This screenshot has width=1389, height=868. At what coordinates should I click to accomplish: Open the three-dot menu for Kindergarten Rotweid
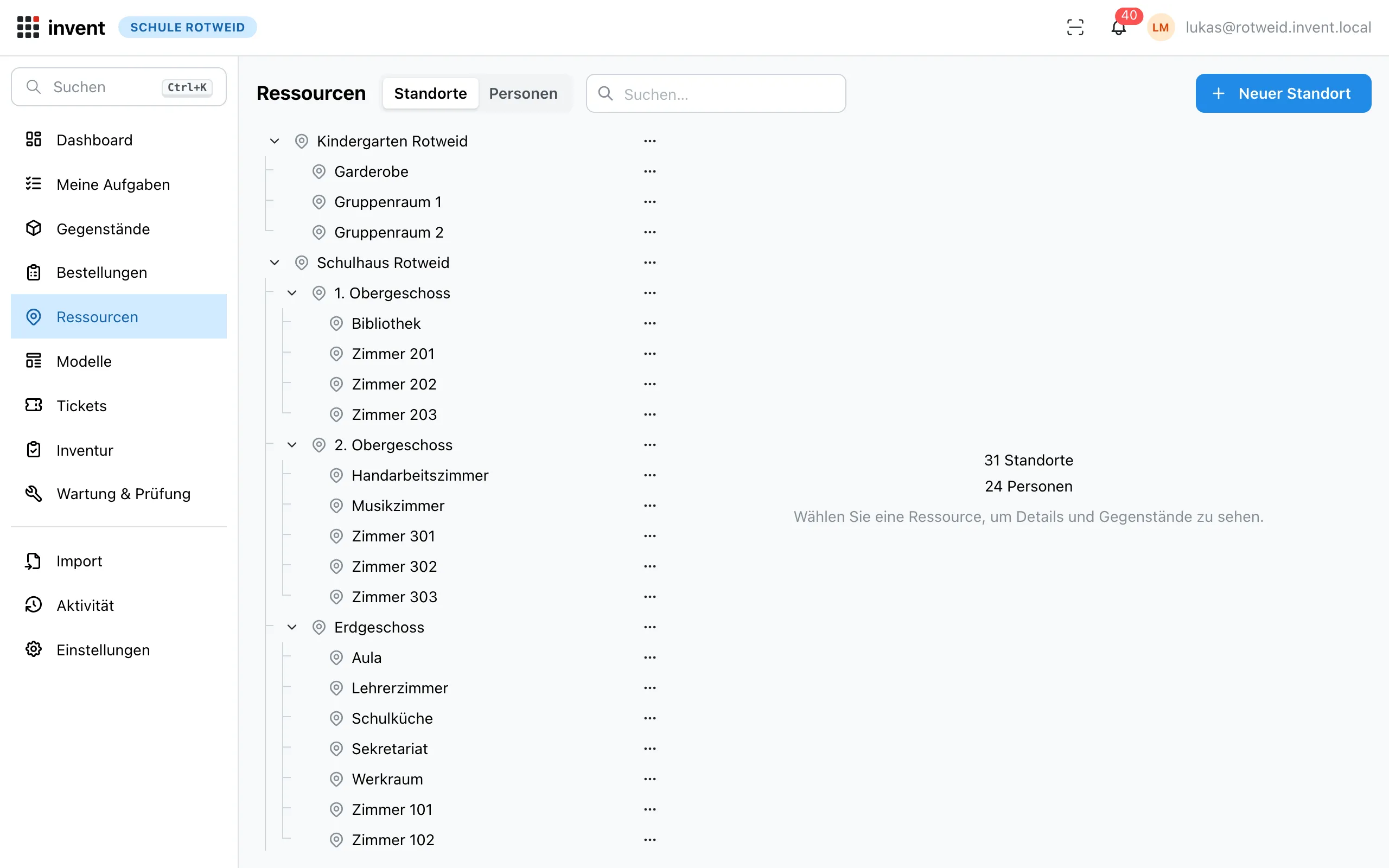point(649,141)
